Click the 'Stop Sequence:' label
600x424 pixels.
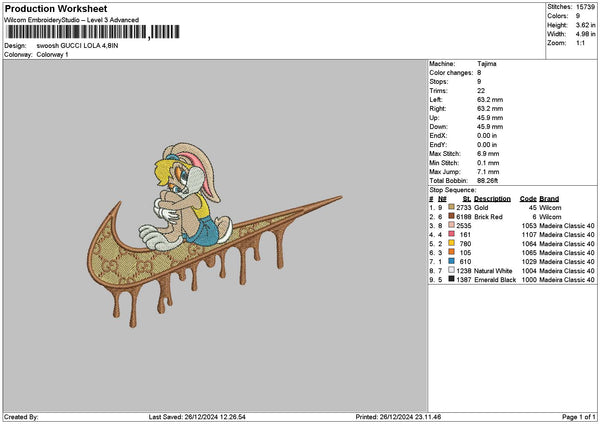pyautogui.click(x=453, y=190)
